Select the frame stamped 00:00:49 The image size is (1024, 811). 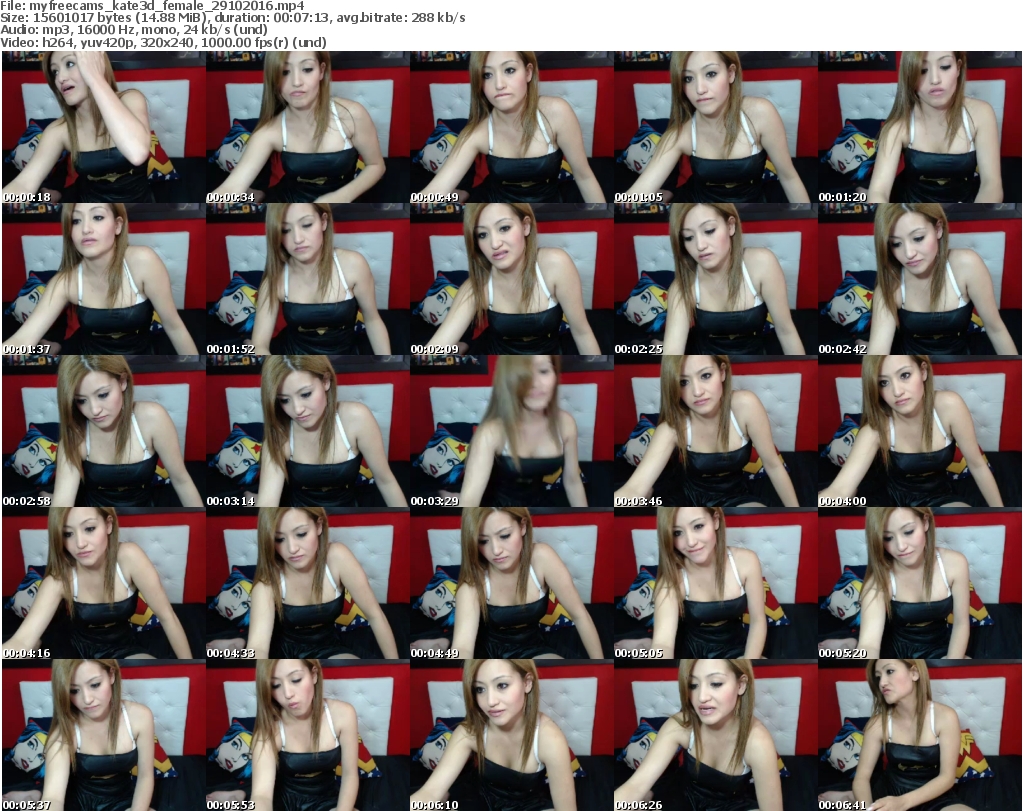coord(511,127)
